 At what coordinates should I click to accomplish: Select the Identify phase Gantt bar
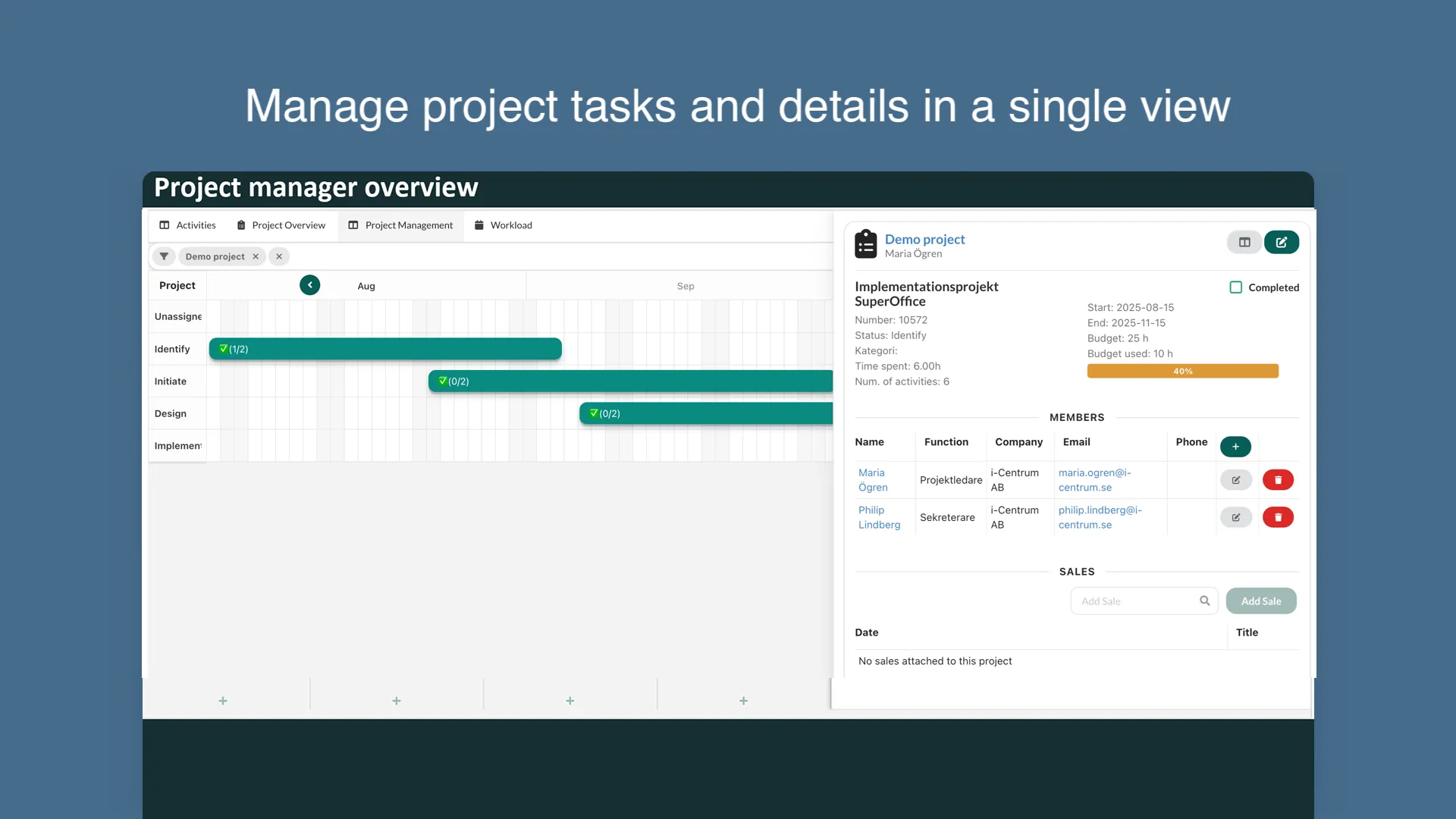385,349
